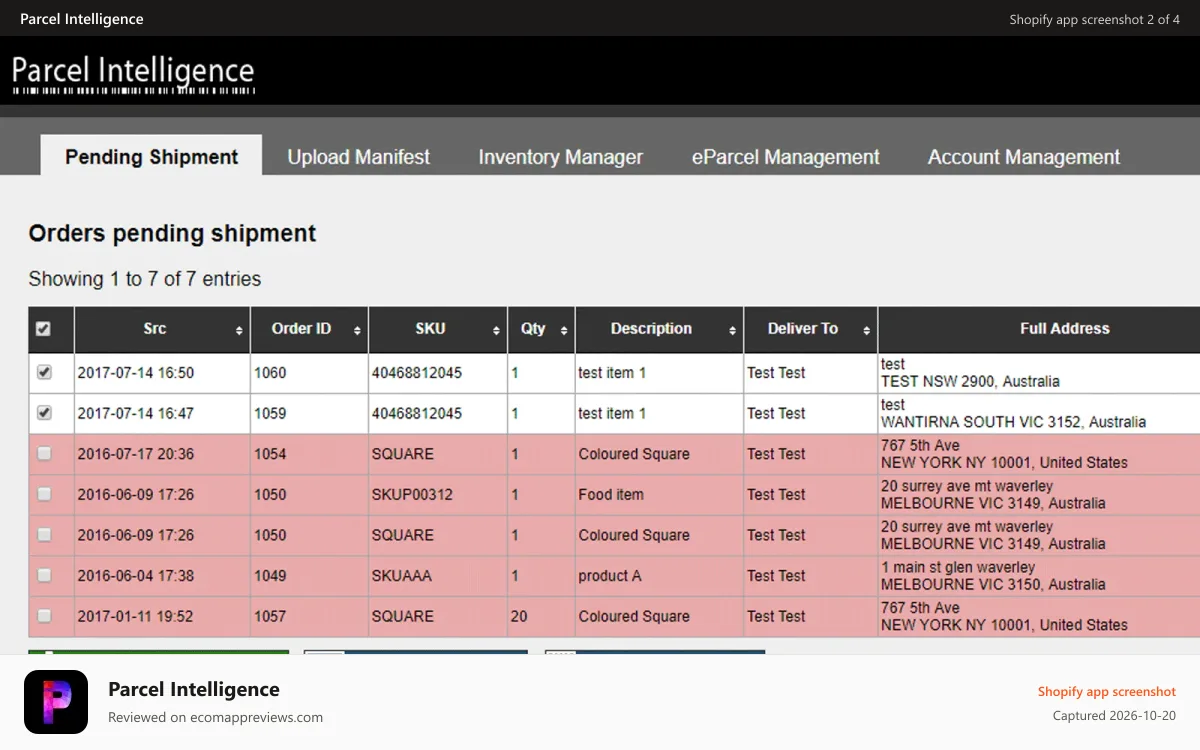Click the product A description

(610, 575)
